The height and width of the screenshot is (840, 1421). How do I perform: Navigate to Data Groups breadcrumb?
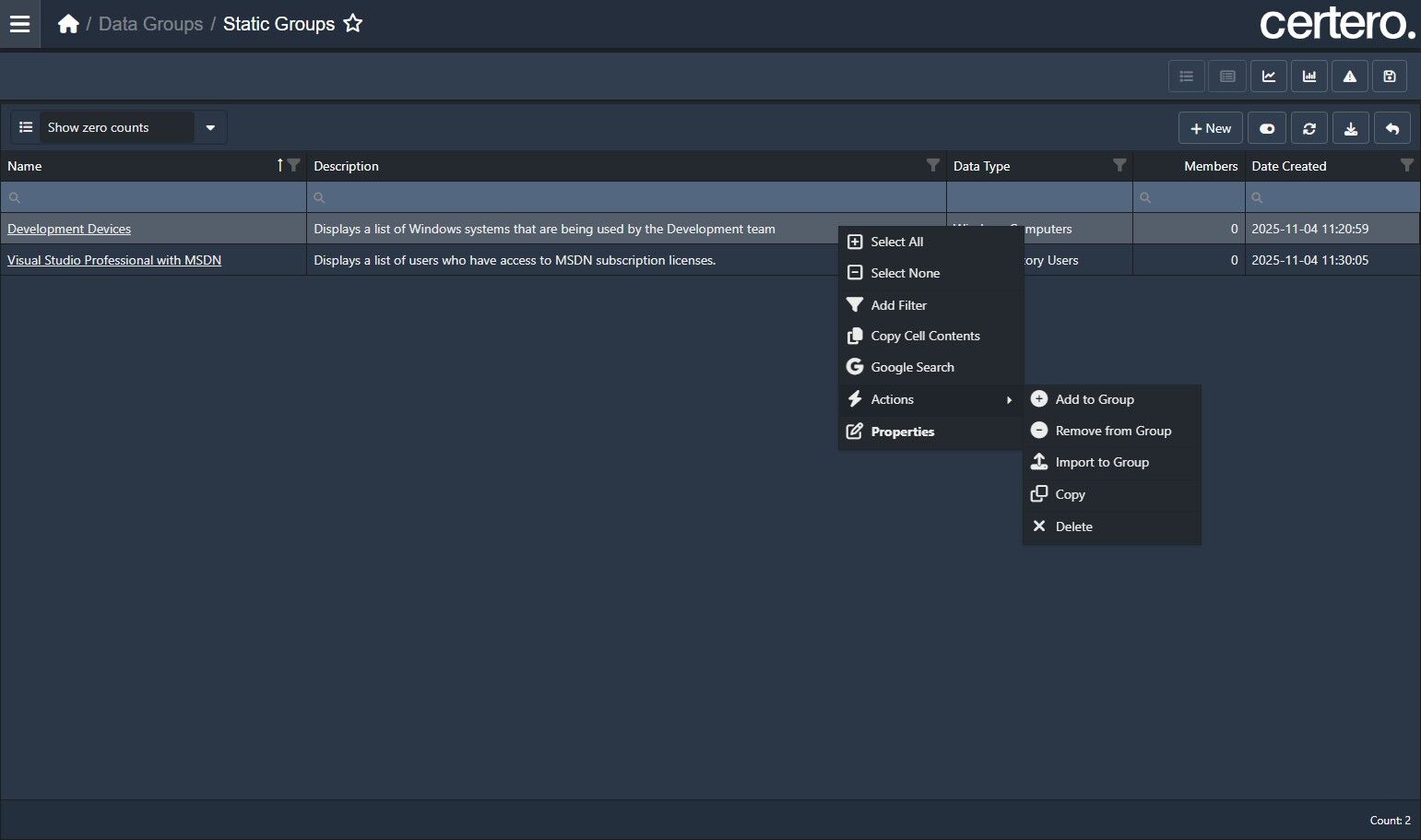click(x=150, y=24)
